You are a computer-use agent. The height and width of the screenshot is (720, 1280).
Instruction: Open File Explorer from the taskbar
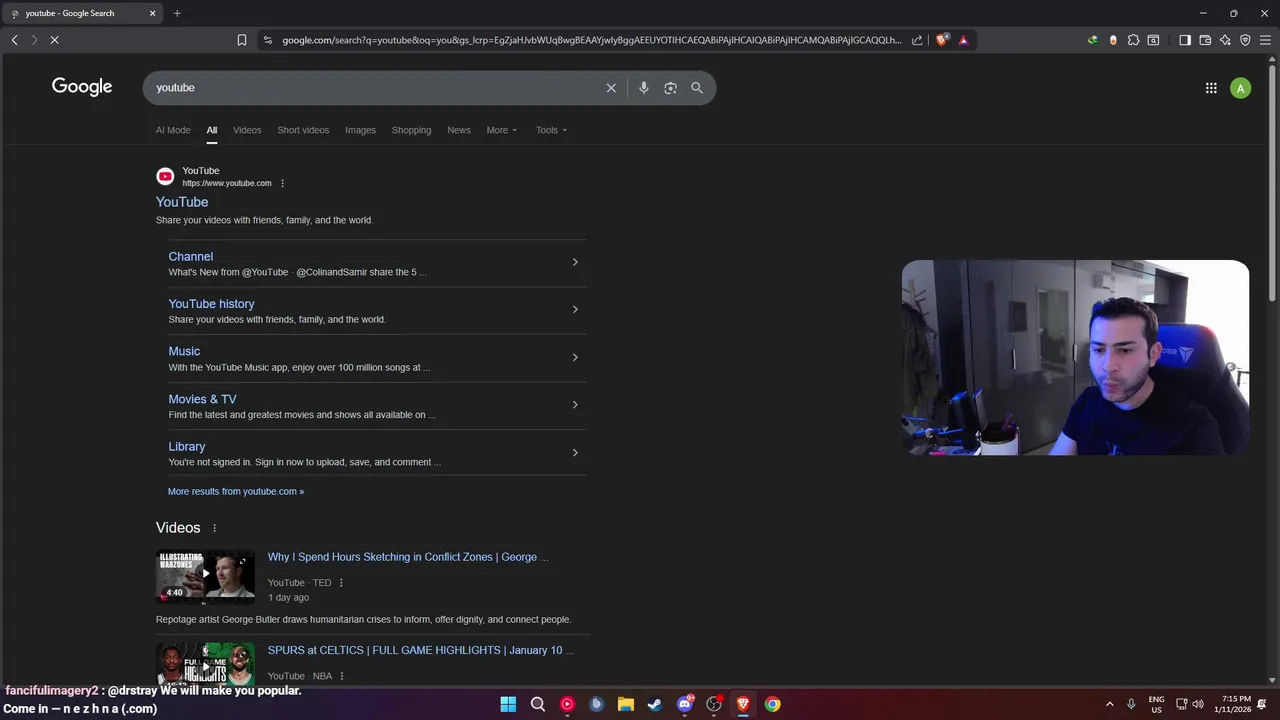tap(626, 704)
